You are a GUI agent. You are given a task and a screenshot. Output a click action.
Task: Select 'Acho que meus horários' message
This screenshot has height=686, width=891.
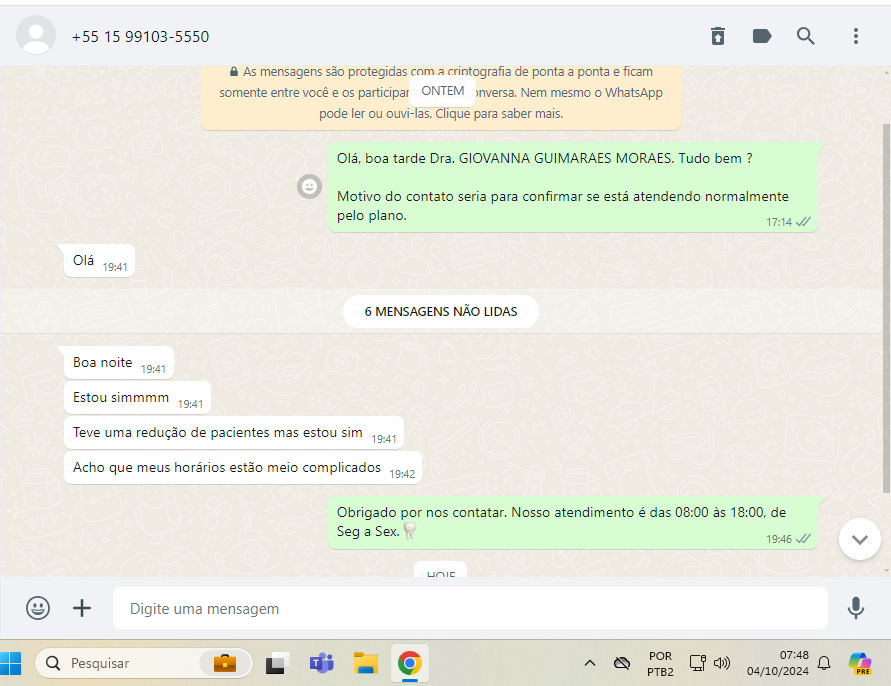[x=243, y=468]
